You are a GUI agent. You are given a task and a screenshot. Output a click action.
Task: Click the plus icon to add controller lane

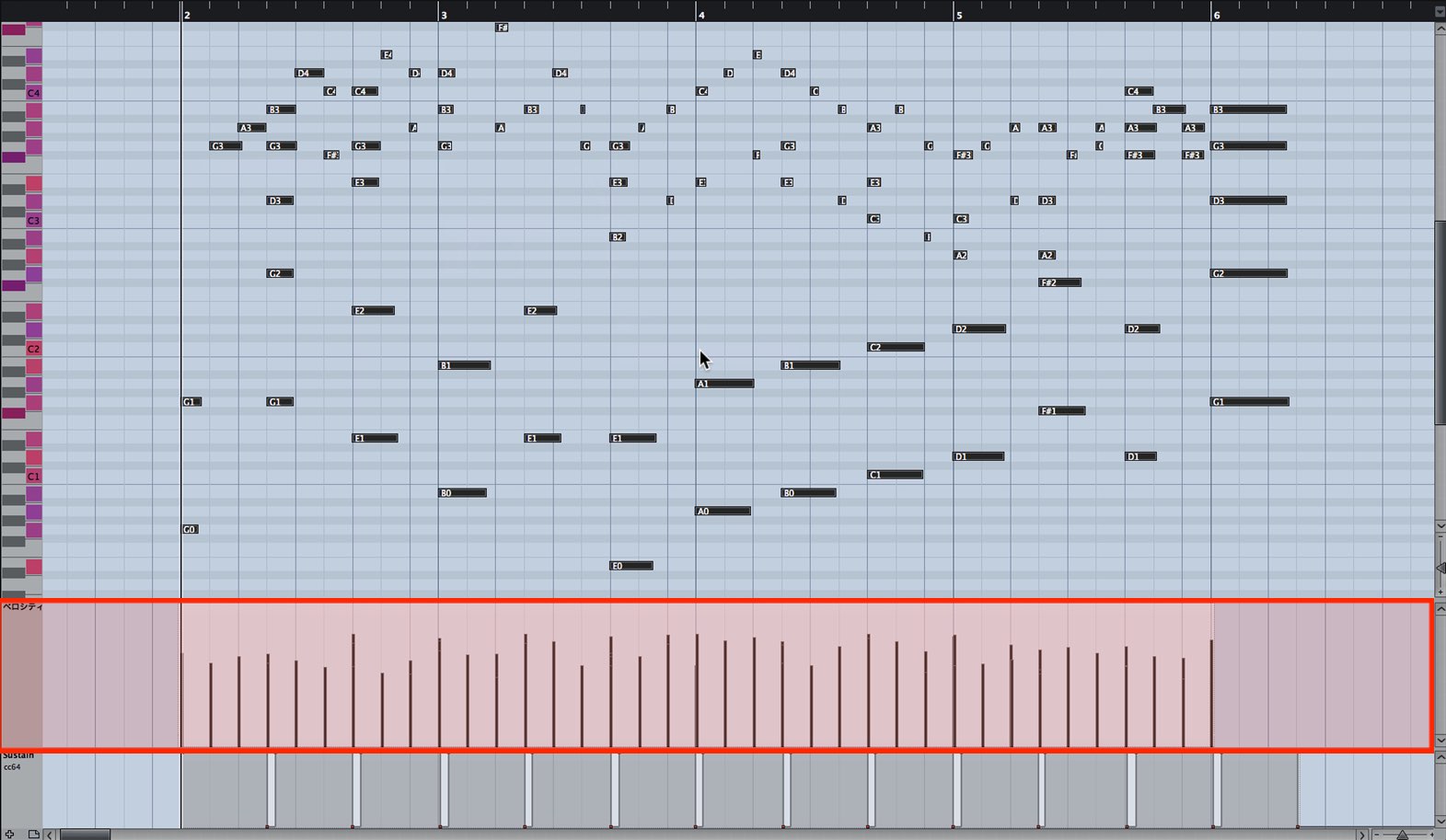pos(9,834)
